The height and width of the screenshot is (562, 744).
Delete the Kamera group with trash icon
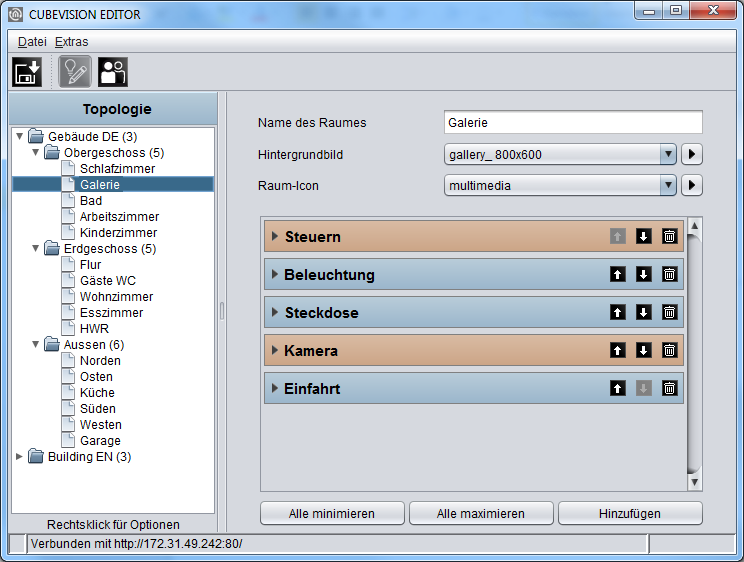tap(669, 350)
